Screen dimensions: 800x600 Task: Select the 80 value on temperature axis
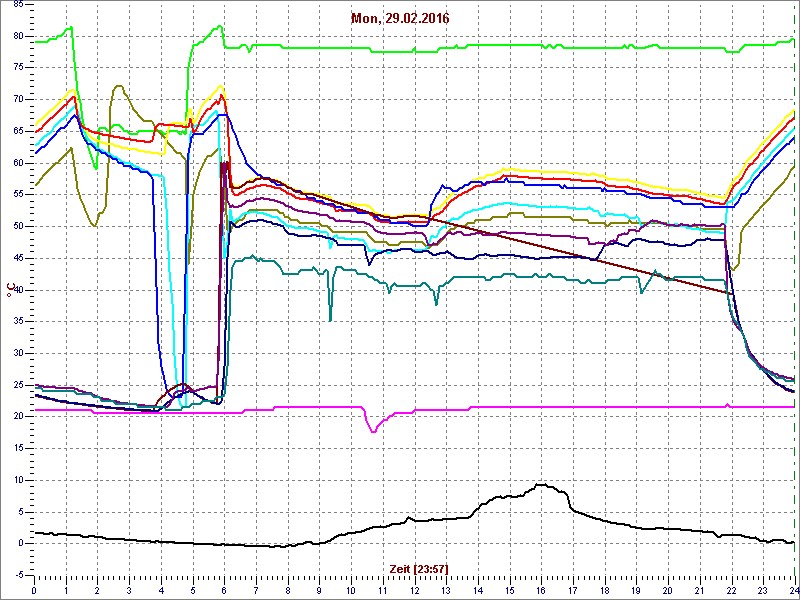coord(17,36)
